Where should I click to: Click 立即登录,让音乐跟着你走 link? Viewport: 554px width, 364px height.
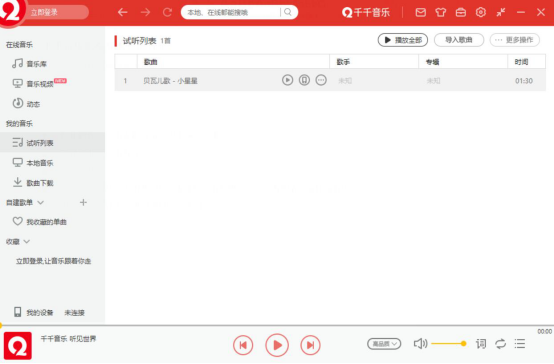tap(53, 261)
